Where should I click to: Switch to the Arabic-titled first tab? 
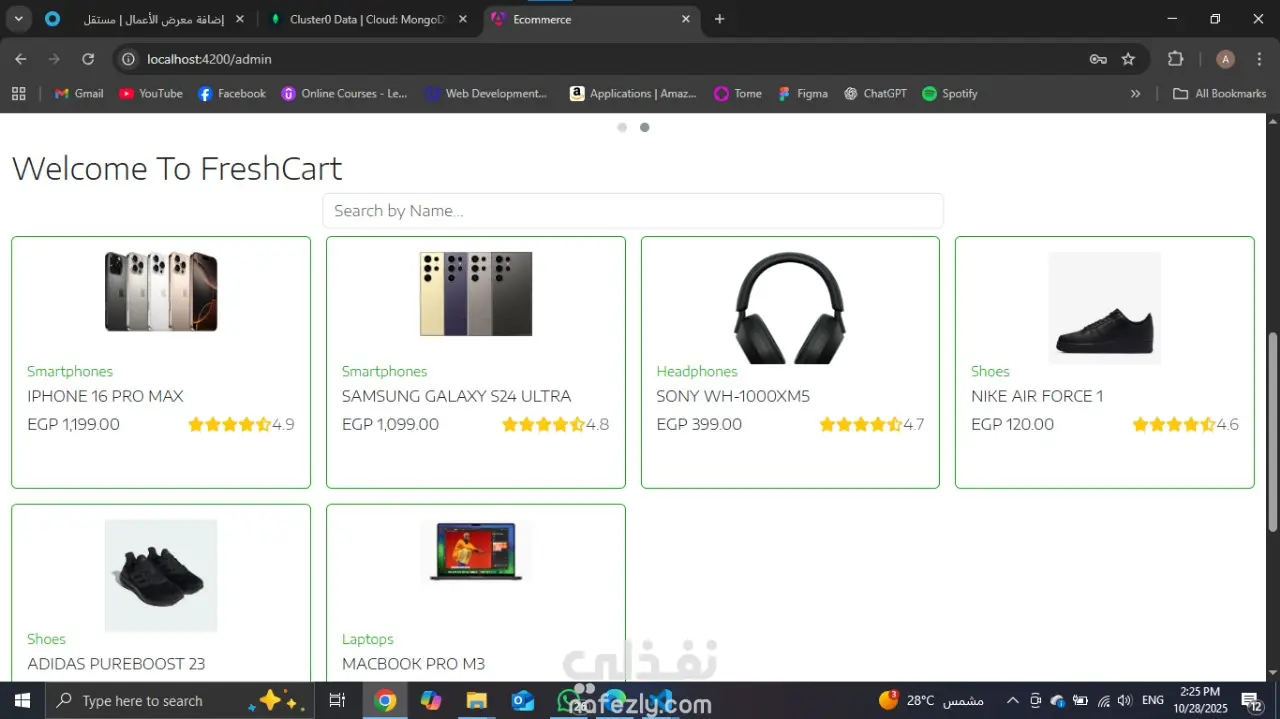pos(146,19)
